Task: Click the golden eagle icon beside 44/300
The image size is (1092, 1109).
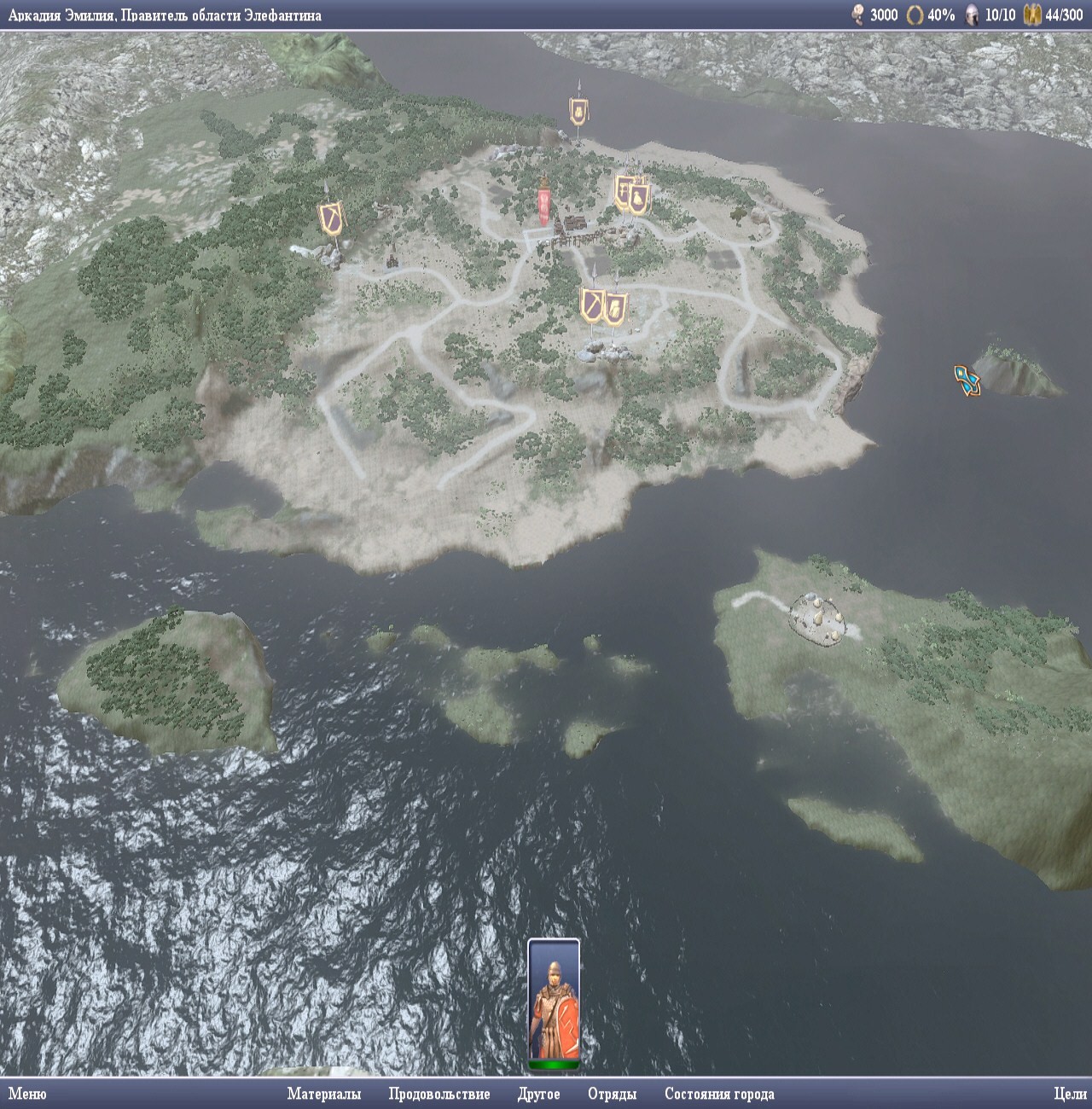Action: pos(1032,15)
